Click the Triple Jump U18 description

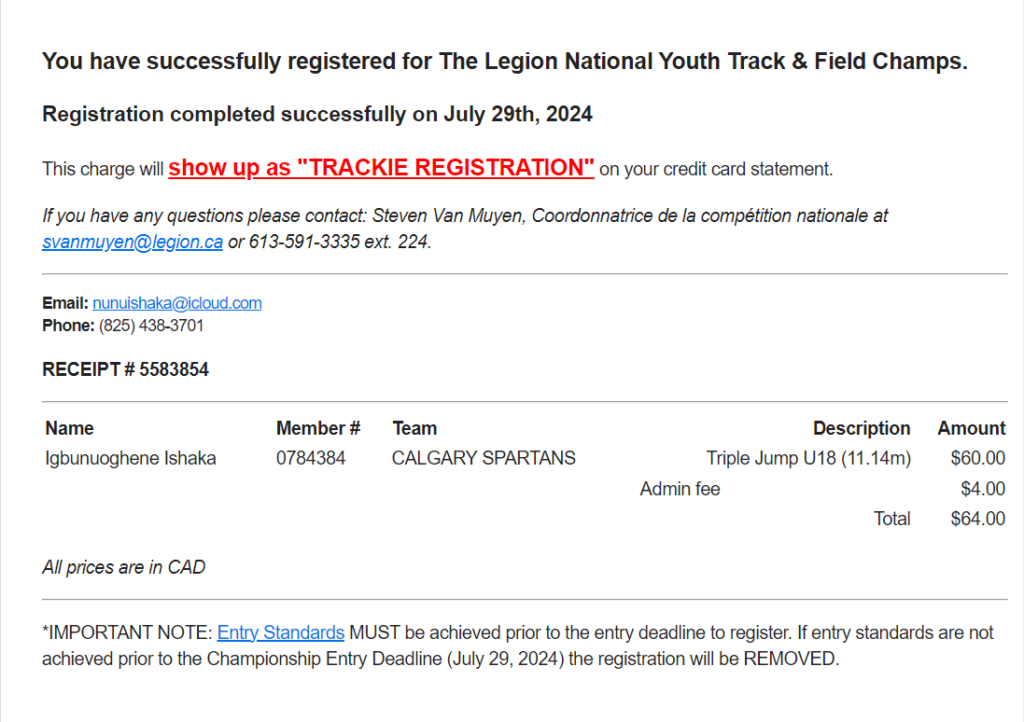tap(808, 458)
